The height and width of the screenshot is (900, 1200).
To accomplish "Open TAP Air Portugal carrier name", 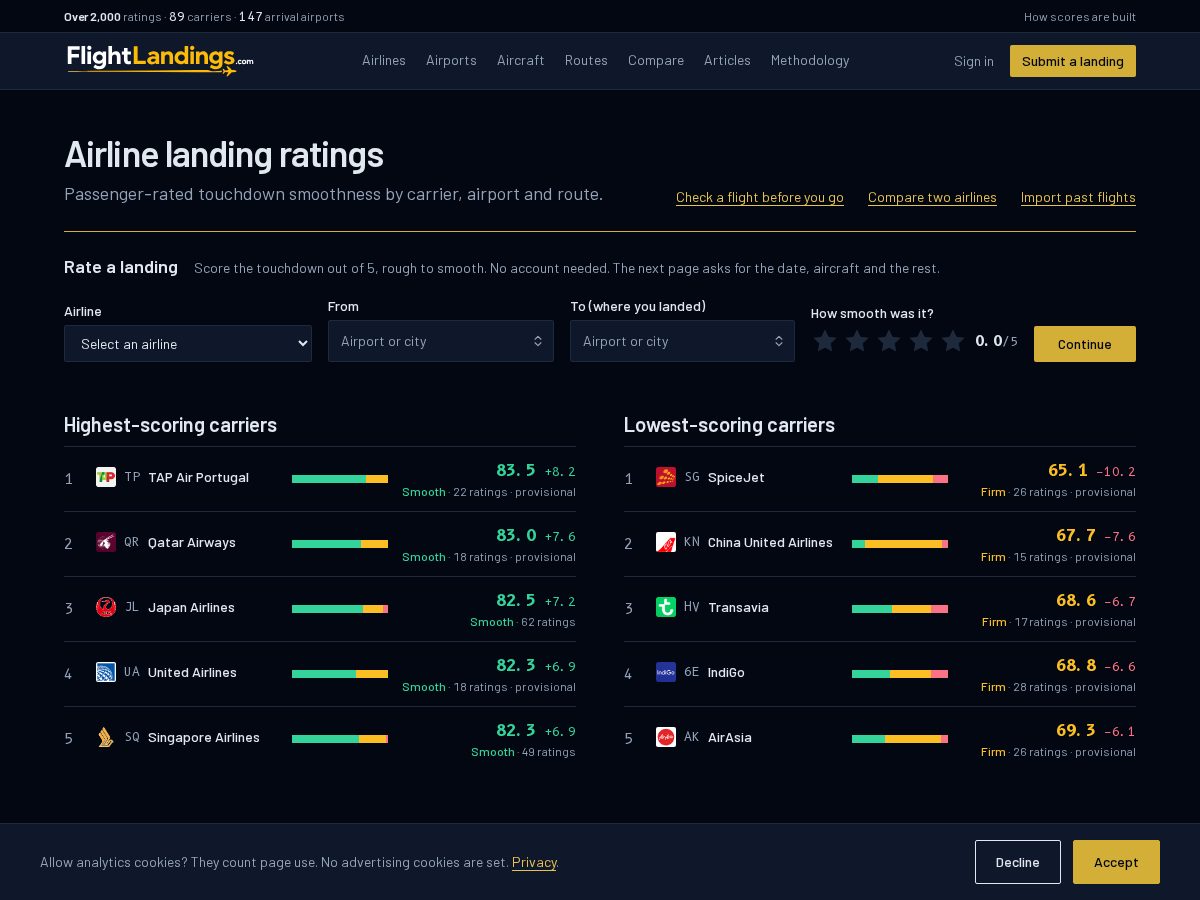I will 198,477.
